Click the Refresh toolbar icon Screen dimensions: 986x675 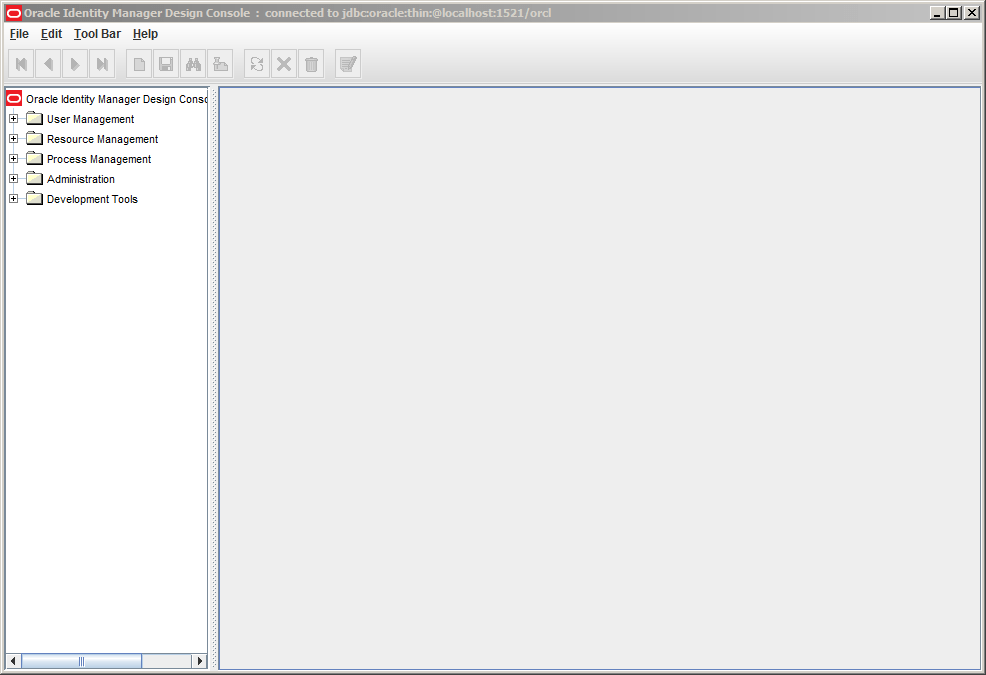[257, 64]
